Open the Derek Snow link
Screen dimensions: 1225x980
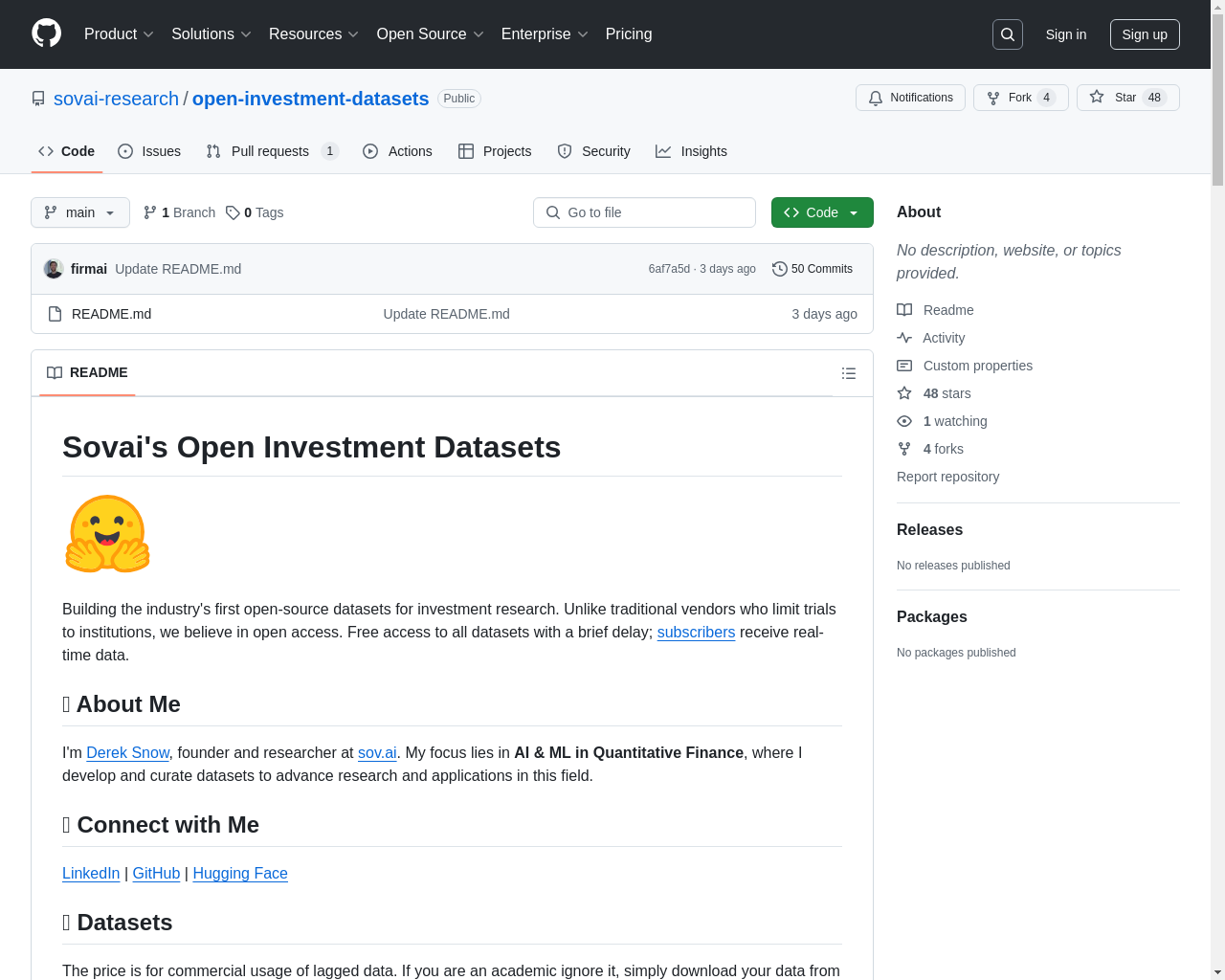pos(127,753)
